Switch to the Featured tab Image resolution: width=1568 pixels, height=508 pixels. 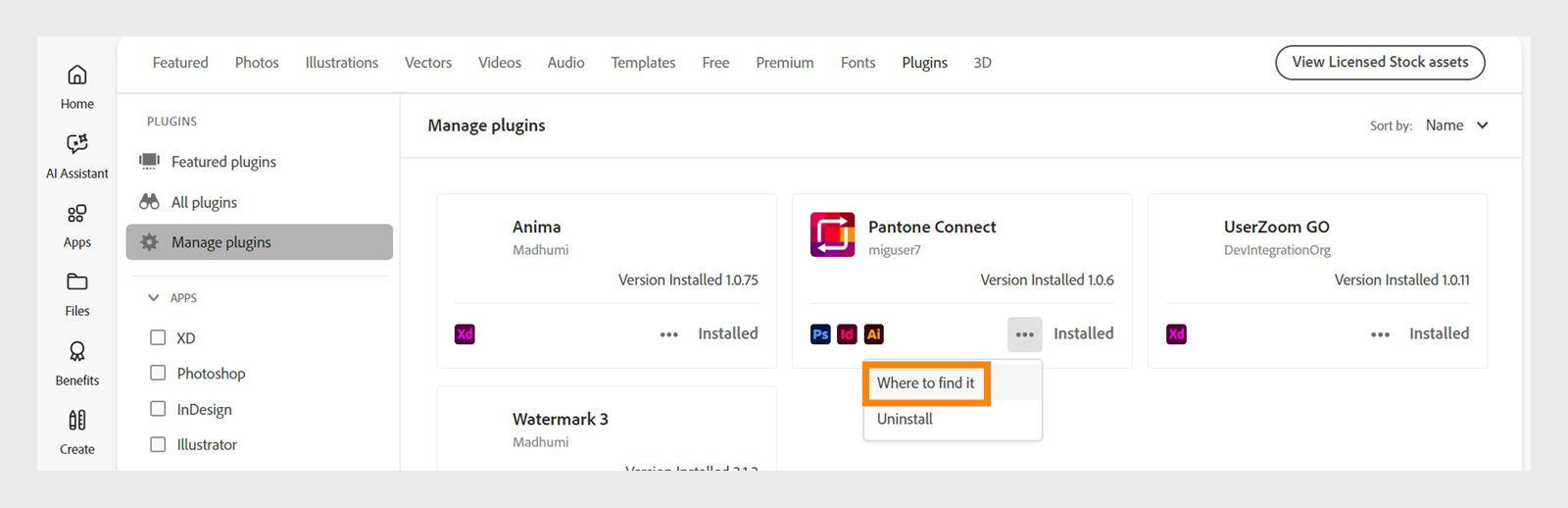click(x=180, y=63)
